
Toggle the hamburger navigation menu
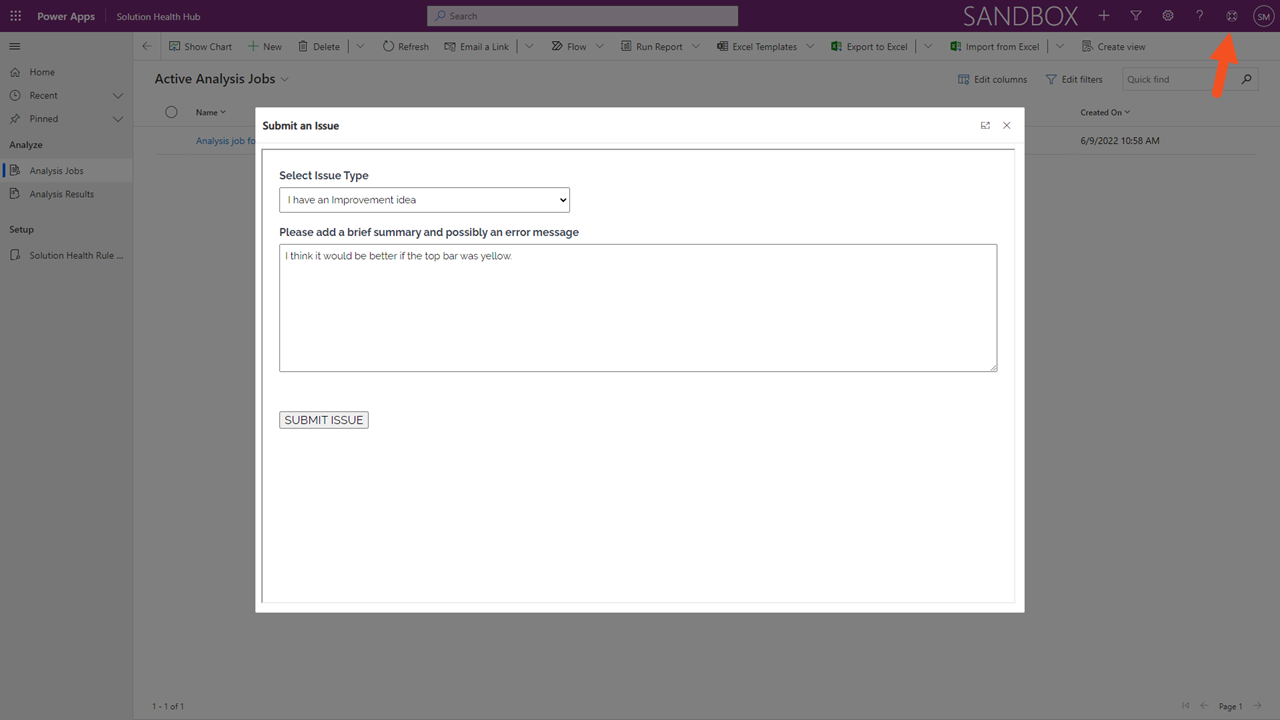pos(15,47)
